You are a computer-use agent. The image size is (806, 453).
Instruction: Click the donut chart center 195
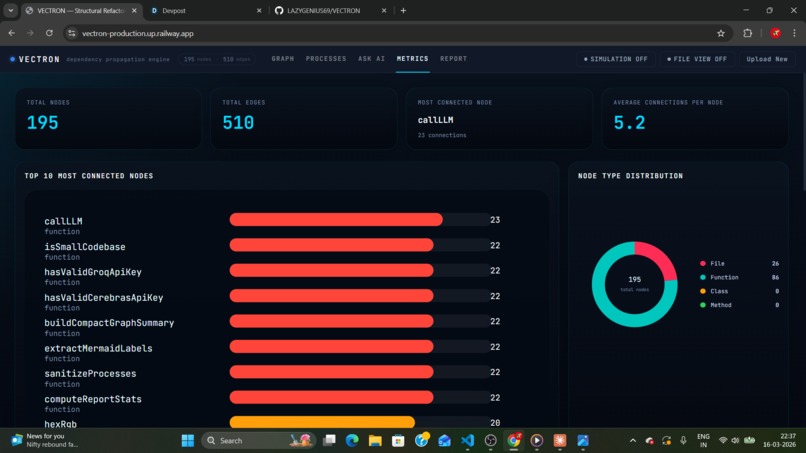pyautogui.click(x=634, y=280)
